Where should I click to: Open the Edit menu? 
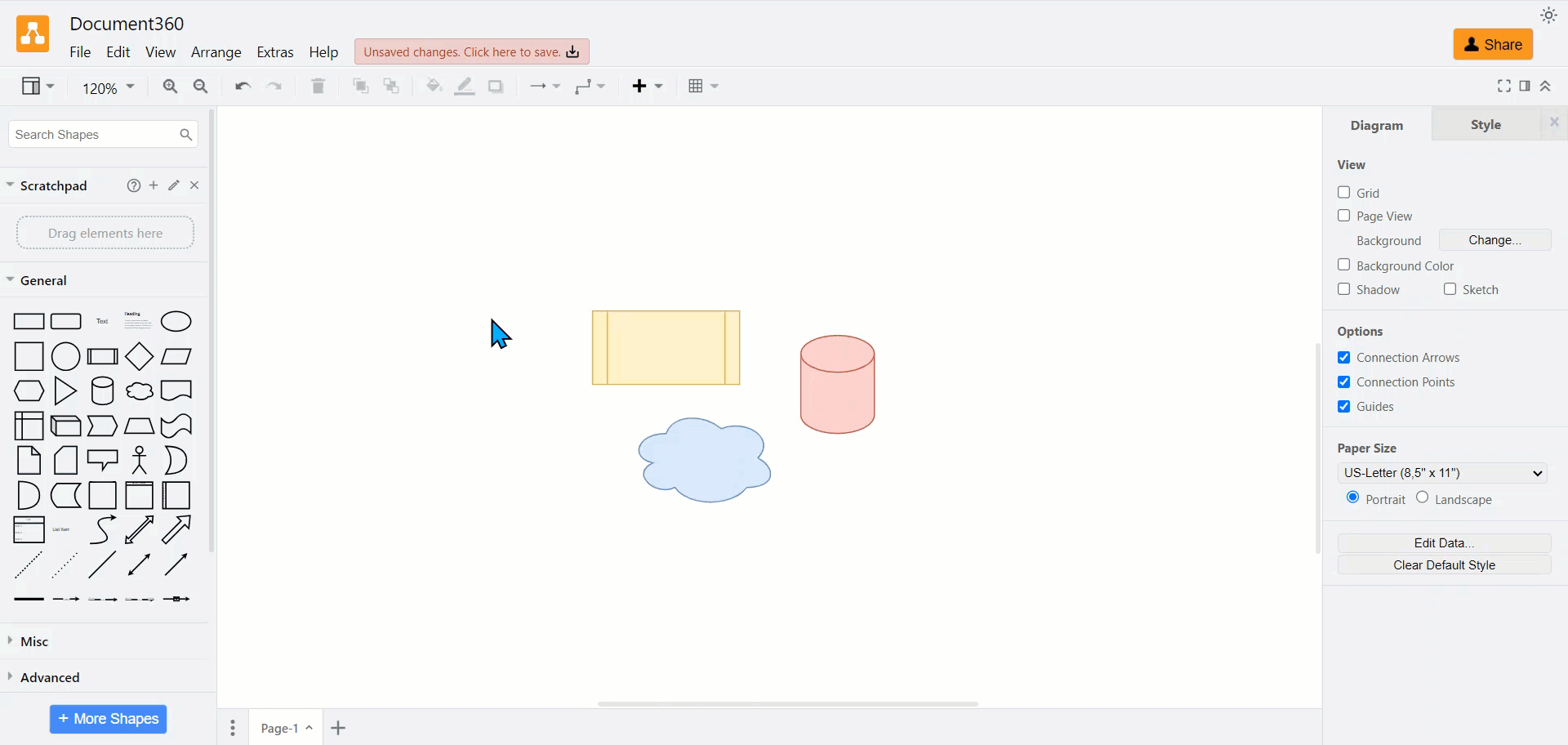118,52
